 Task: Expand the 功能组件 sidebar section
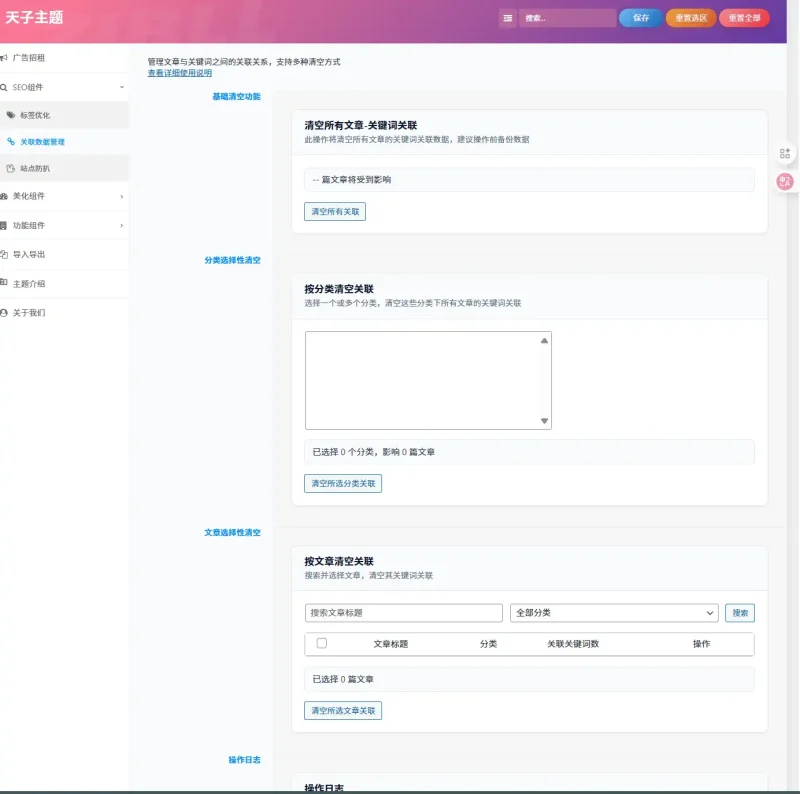[122, 225]
